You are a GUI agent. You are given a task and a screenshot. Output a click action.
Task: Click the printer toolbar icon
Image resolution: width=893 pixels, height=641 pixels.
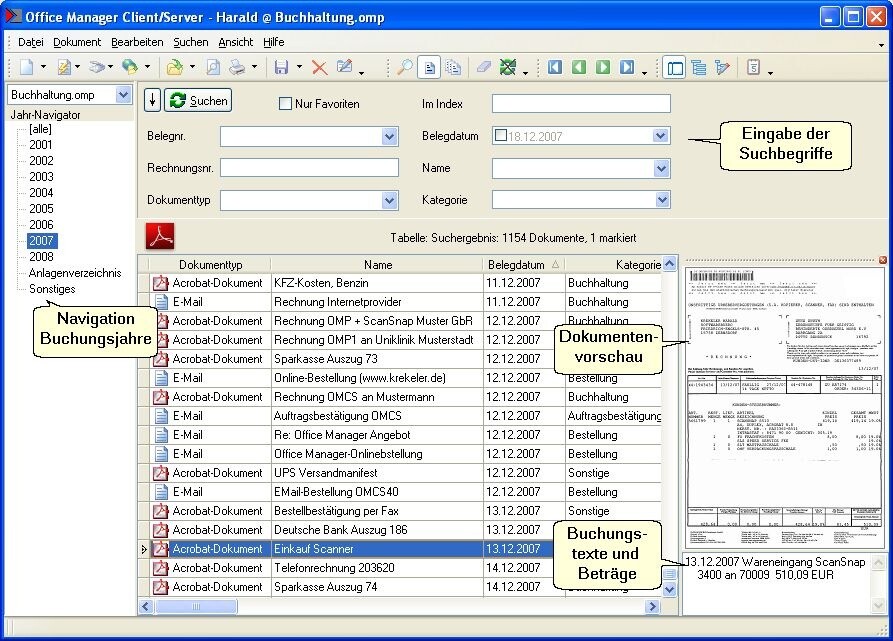click(x=237, y=68)
